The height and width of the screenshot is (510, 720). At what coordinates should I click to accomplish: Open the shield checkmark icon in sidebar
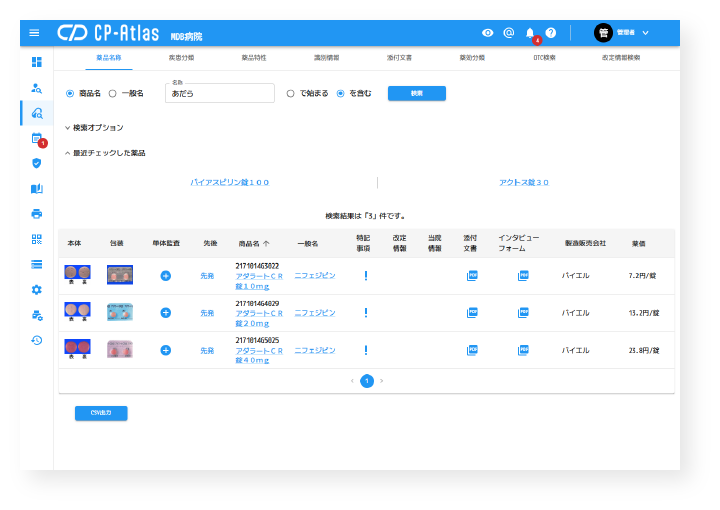click(37, 163)
